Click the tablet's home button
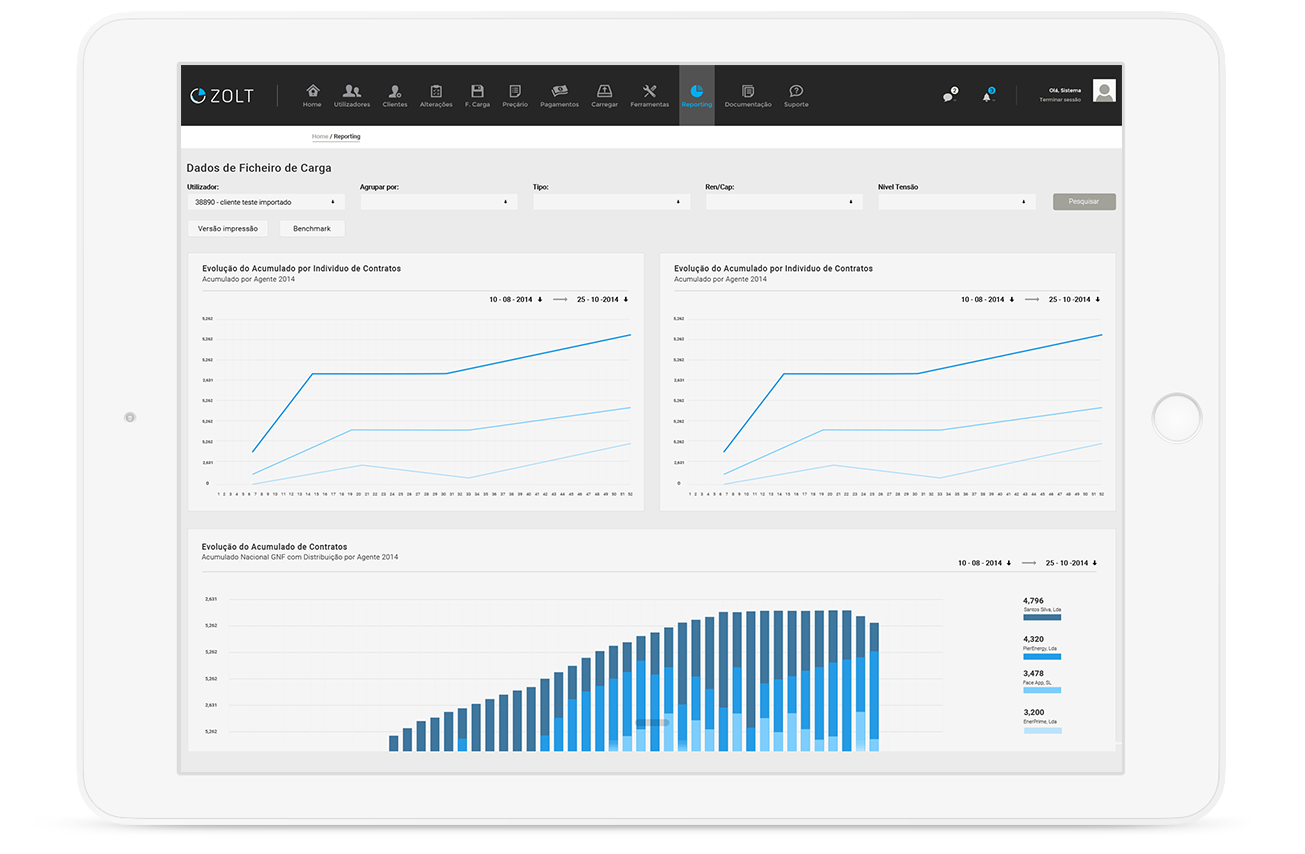This screenshot has height=854, width=1305. coord(1177,418)
